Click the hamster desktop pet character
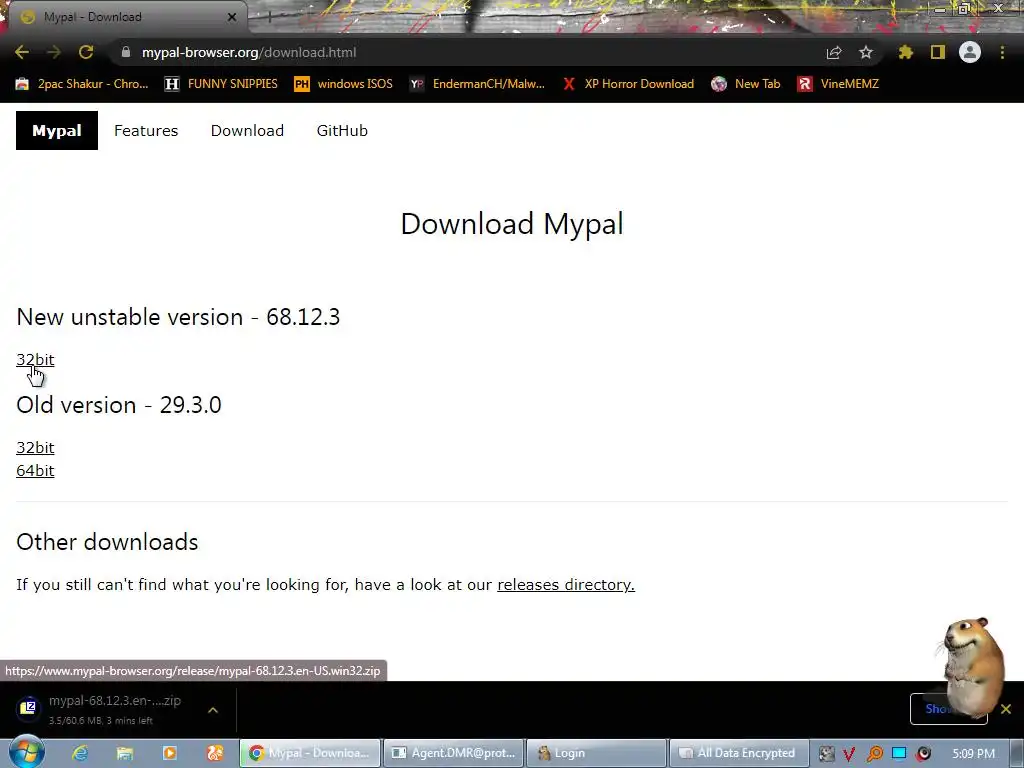The height and width of the screenshot is (768, 1024). [x=971, y=666]
